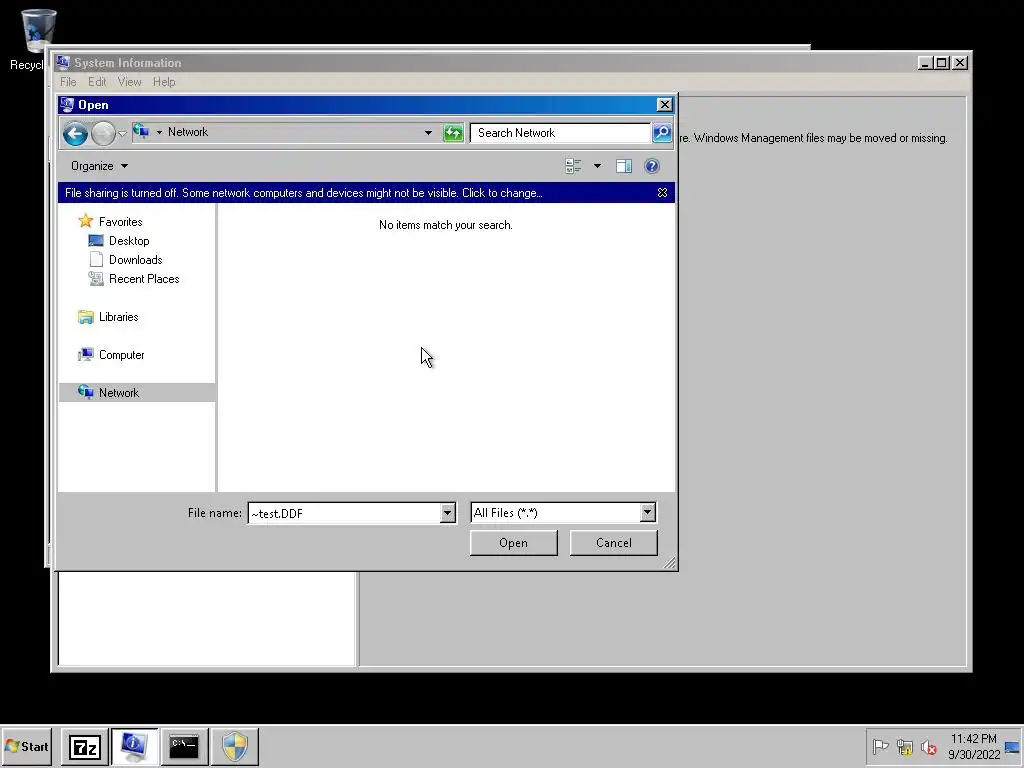Click the Computer icon in sidebar
The height and width of the screenshot is (768, 1024).
pos(86,355)
